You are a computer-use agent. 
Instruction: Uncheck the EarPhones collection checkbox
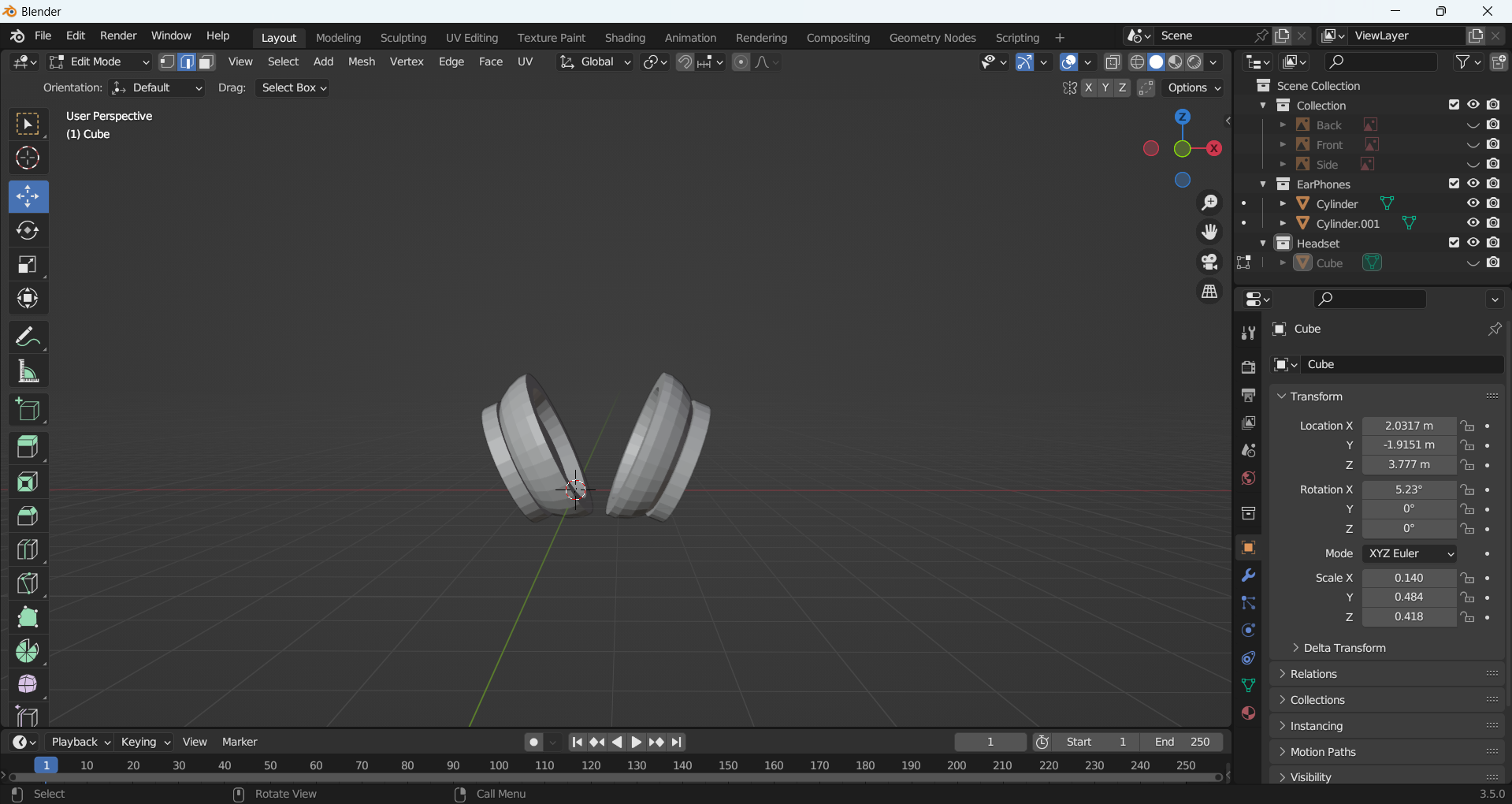click(1454, 184)
